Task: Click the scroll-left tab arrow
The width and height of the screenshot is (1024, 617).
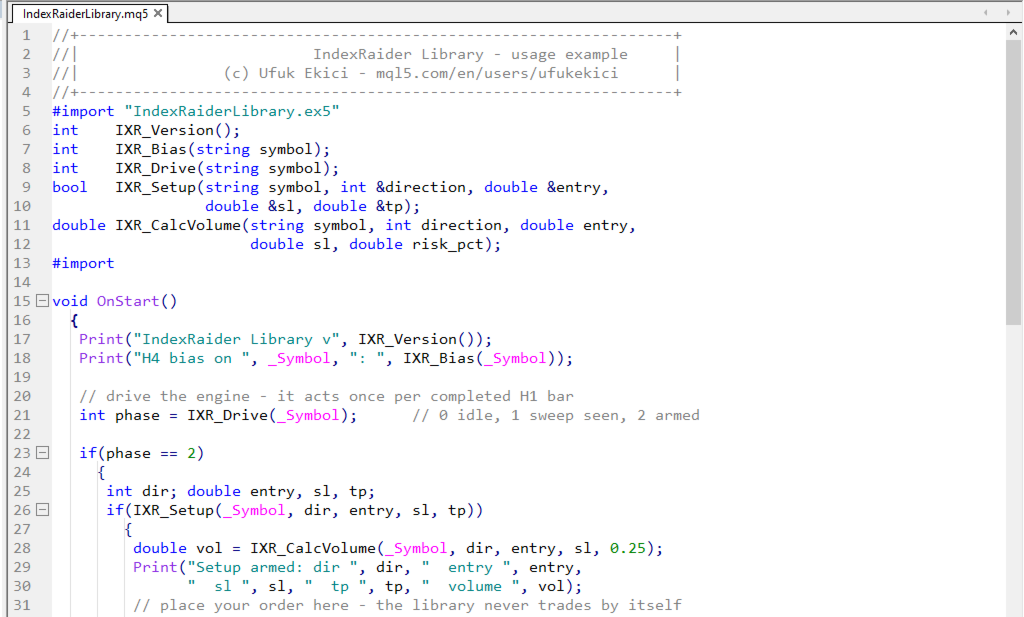Action: pos(985,12)
